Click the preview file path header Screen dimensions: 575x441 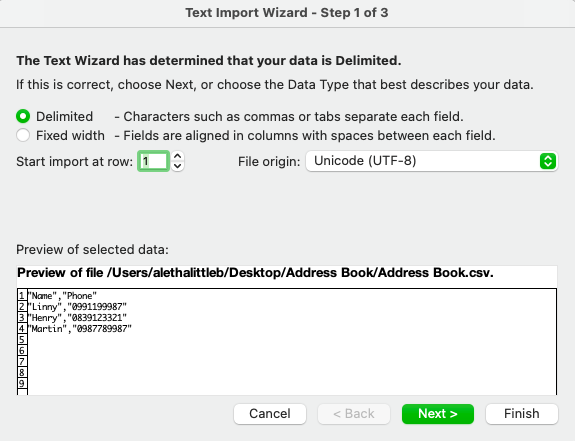point(255,273)
